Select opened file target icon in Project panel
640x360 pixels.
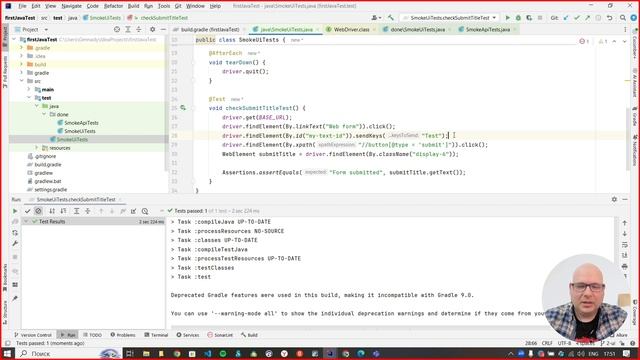[117, 29]
